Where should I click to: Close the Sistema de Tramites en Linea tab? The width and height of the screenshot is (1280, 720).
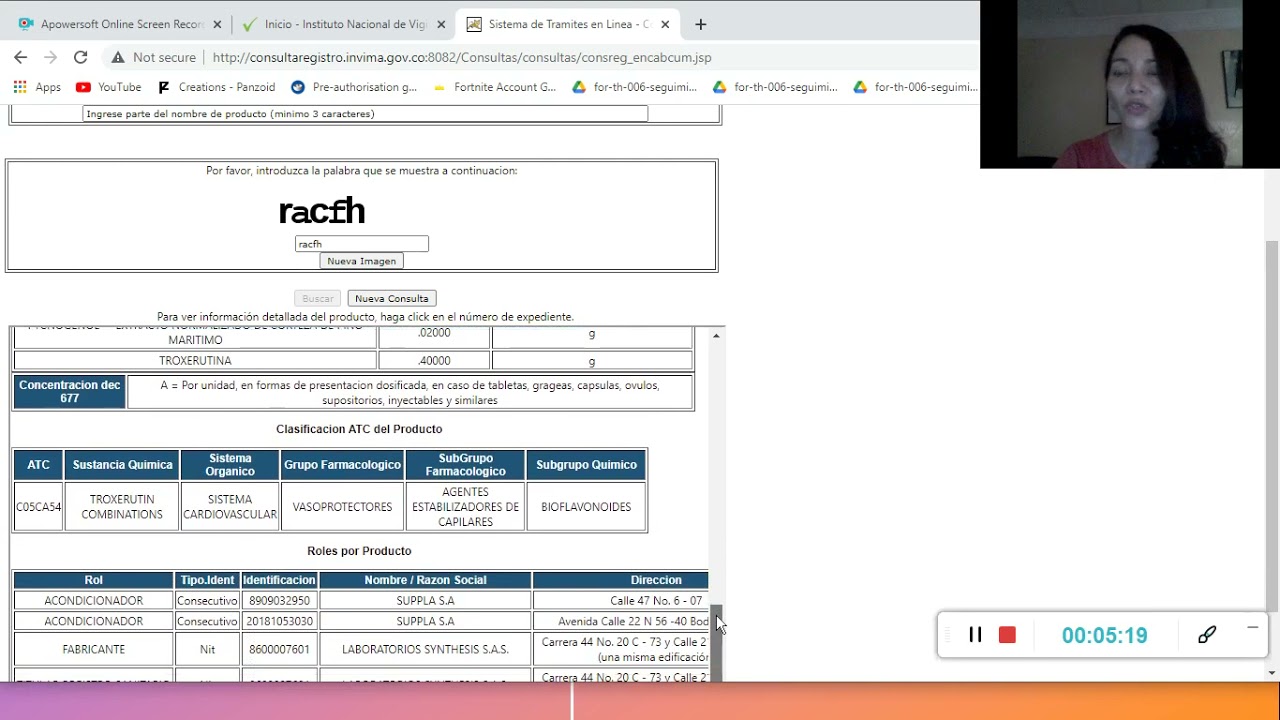[x=665, y=24]
